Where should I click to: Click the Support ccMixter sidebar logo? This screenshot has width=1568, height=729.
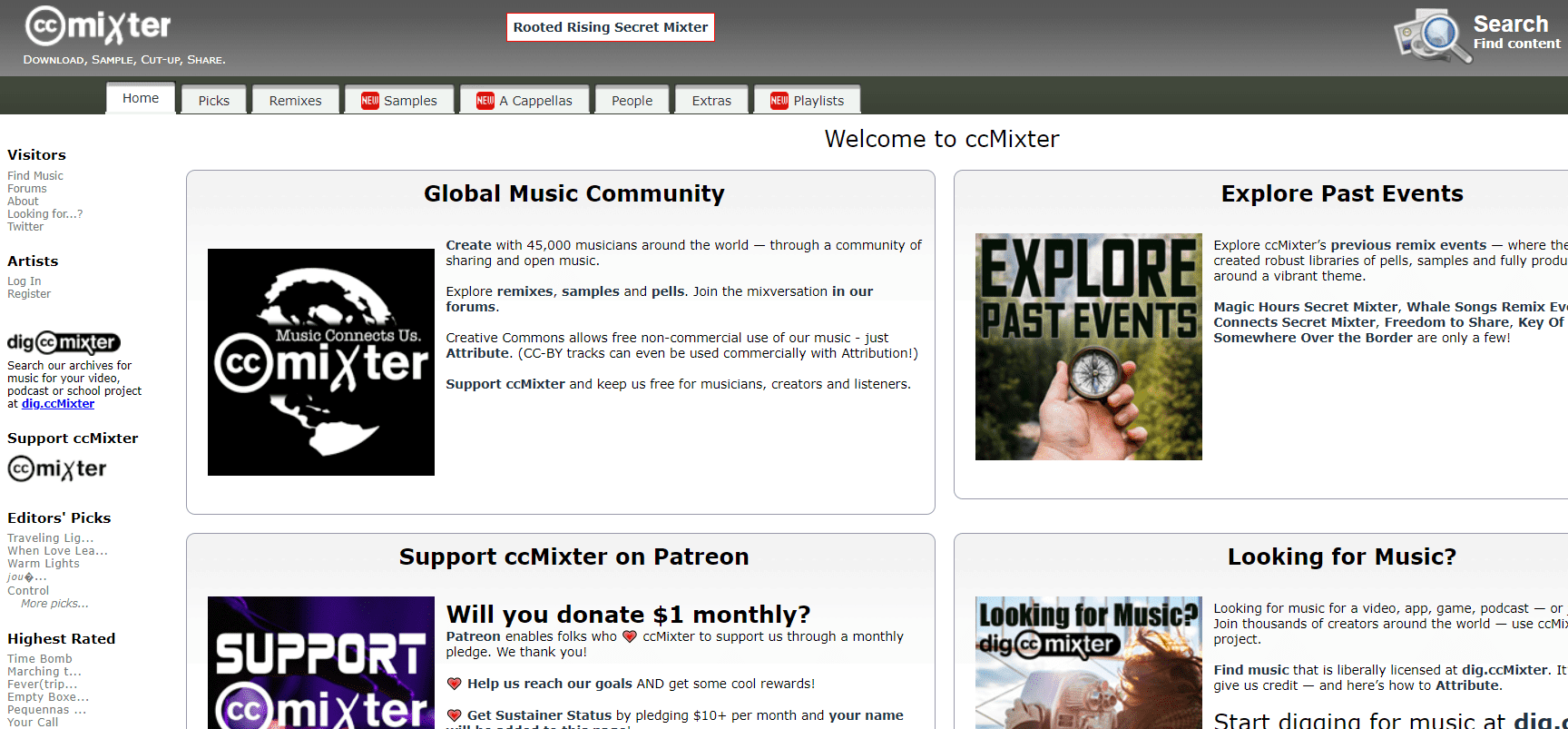[57, 468]
